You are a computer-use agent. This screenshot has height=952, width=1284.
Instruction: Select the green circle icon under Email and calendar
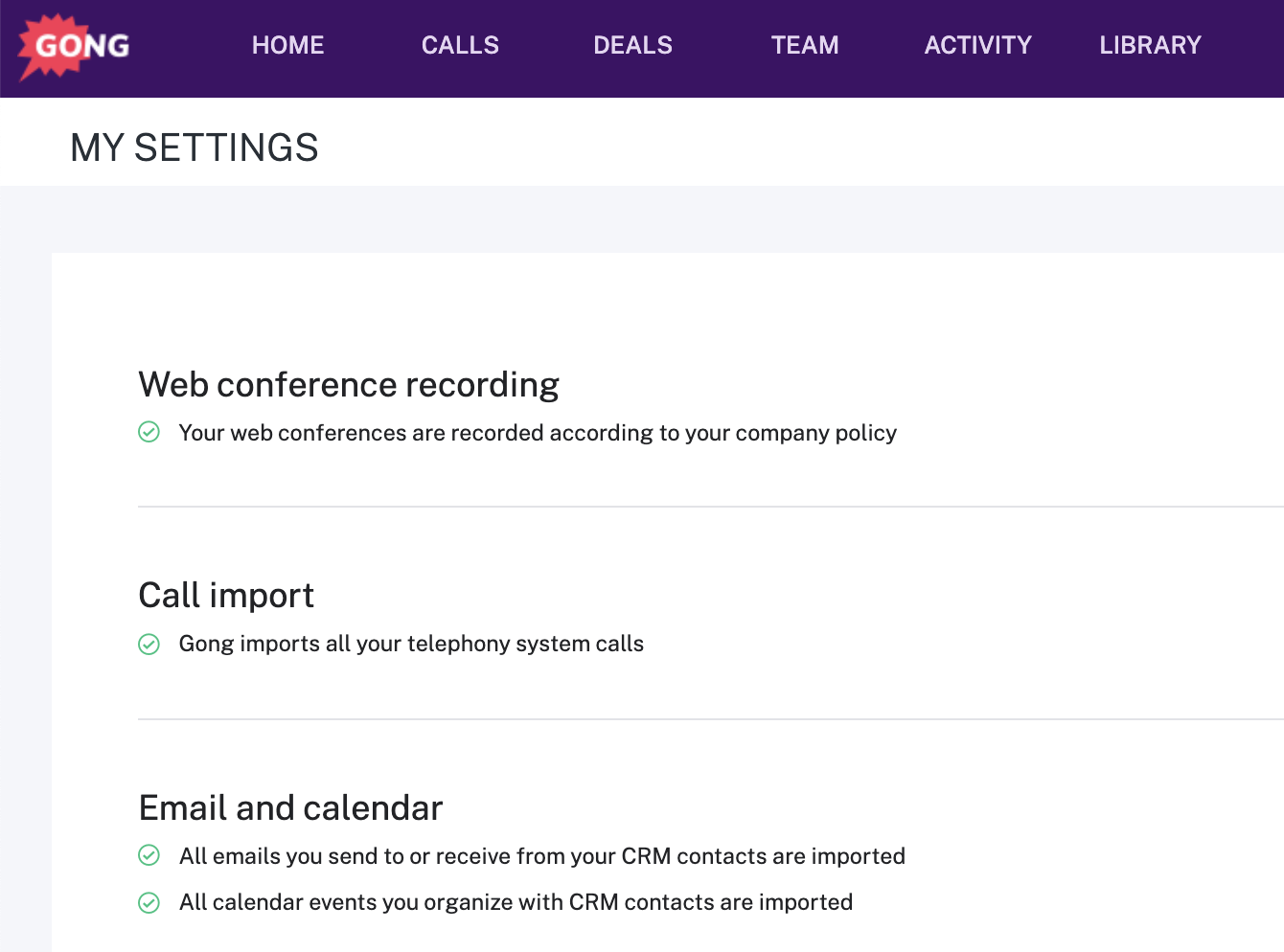click(x=149, y=855)
